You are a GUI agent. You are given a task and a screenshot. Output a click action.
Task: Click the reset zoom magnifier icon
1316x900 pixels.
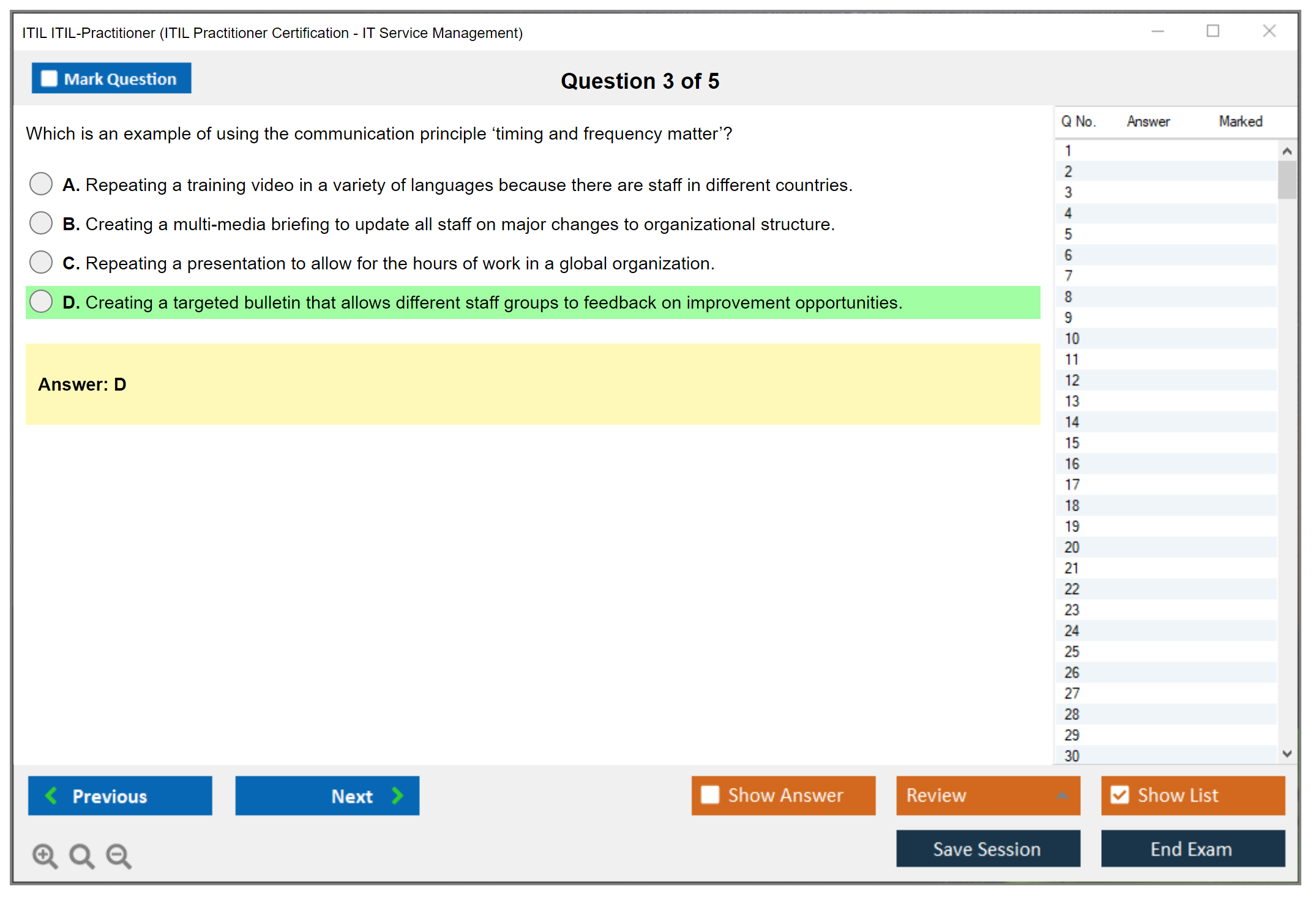[x=81, y=855]
